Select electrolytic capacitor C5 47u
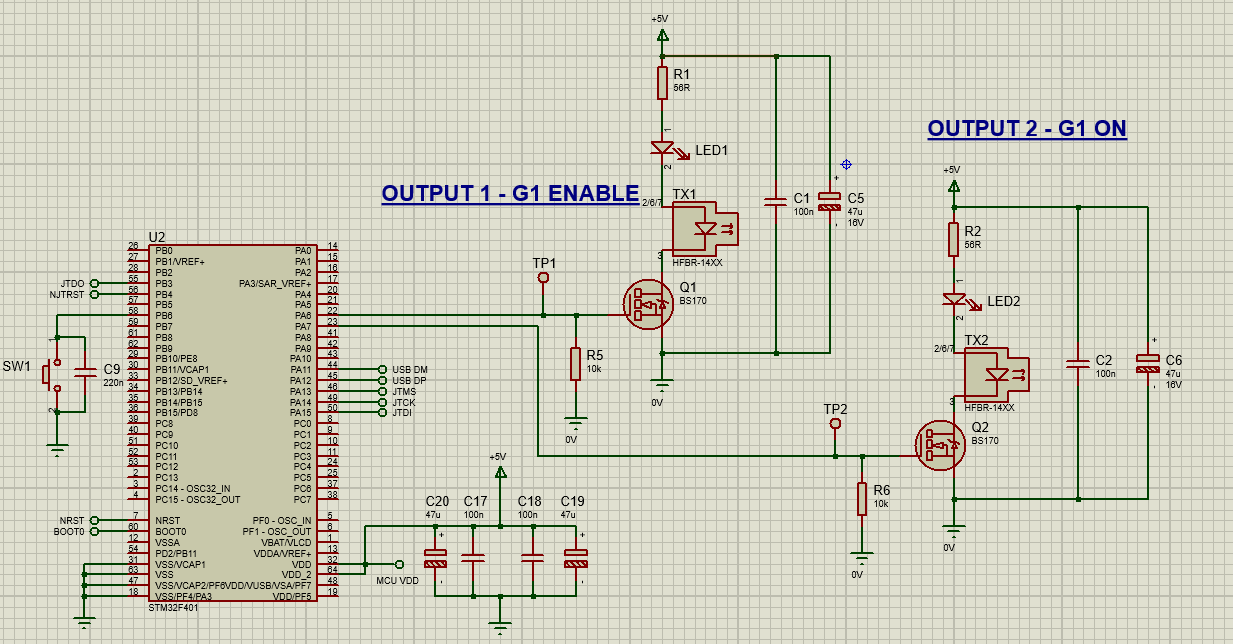 point(829,202)
